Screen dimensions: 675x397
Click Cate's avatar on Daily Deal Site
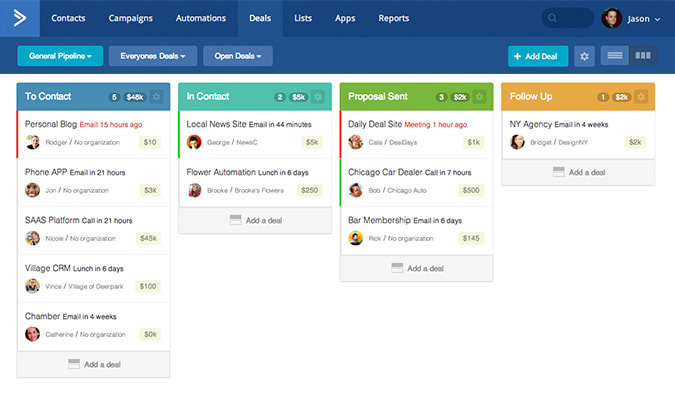pyautogui.click(x=356, y=142)
